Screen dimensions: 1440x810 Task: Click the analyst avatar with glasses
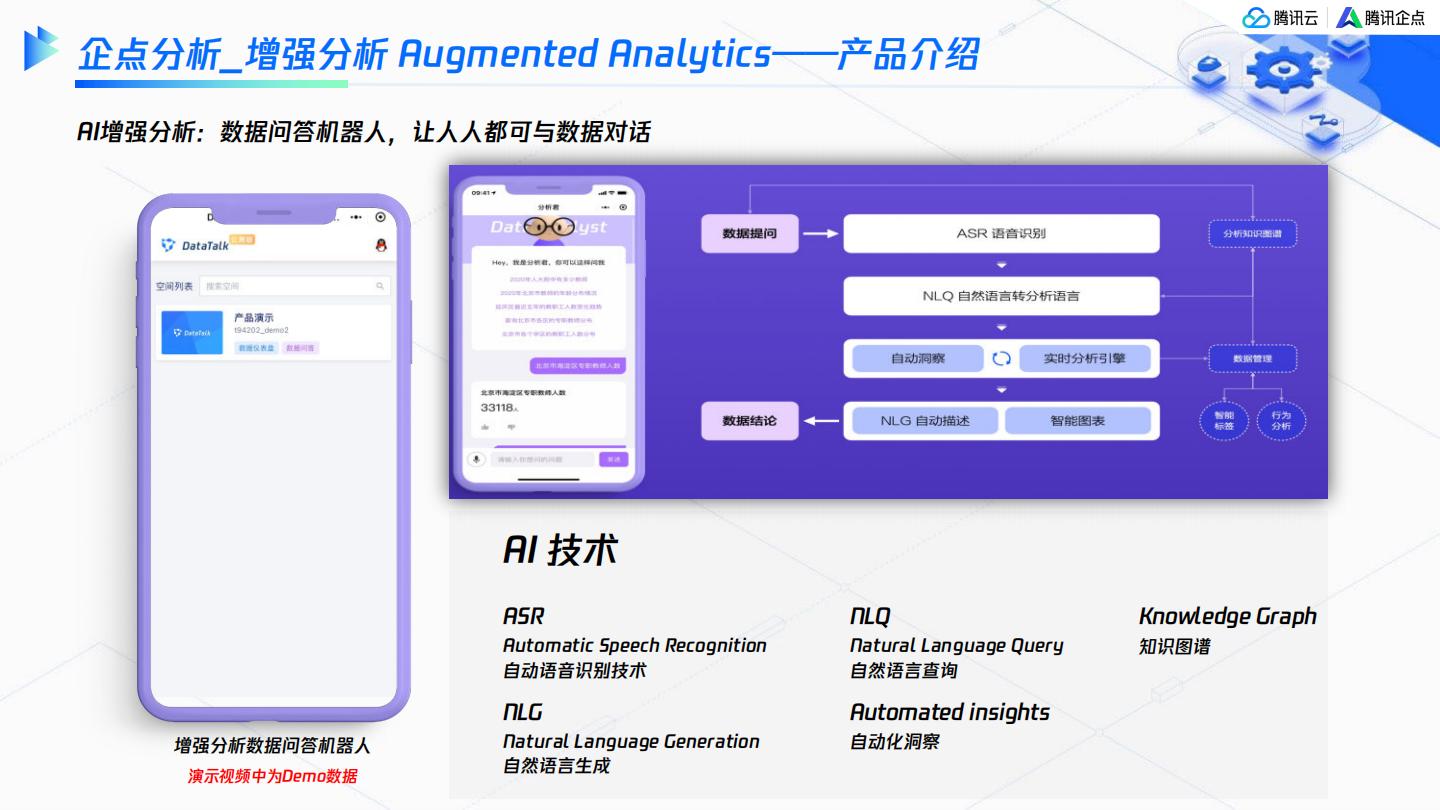click(547, 228)
